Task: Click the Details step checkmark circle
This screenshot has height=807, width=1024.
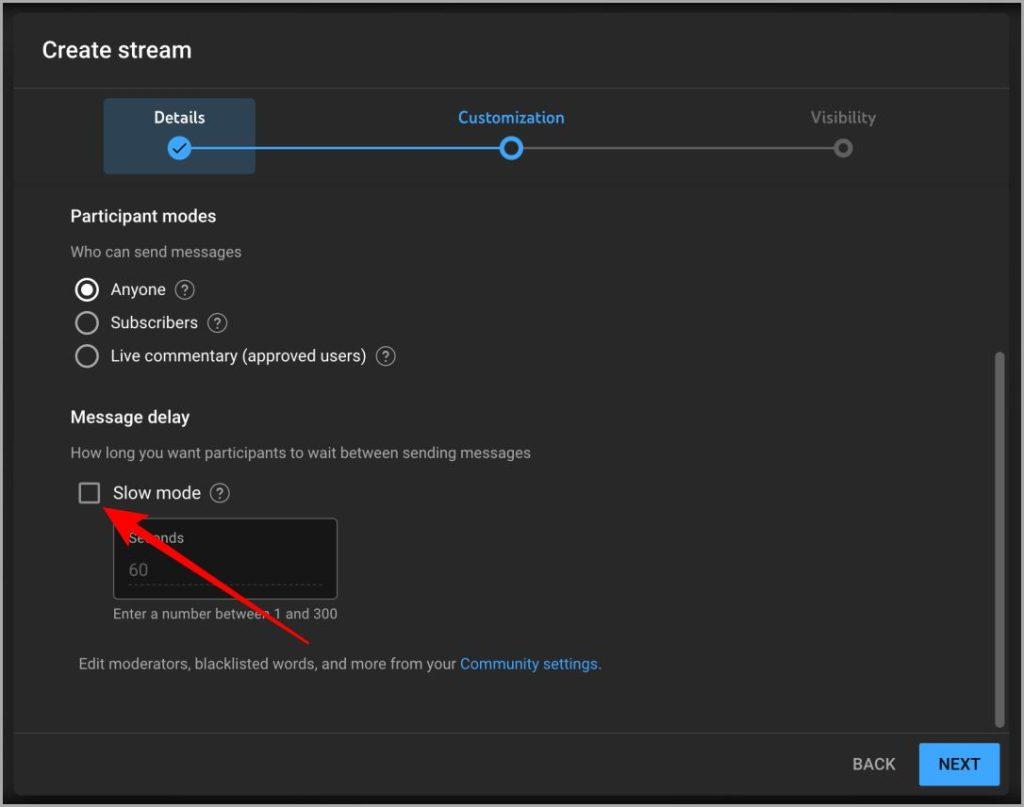Action: pyautogui.click(x=179, y=149)
